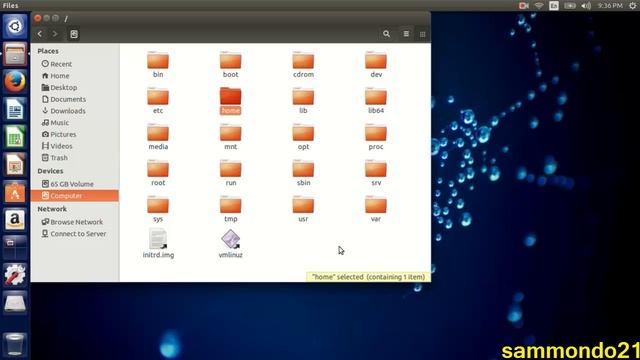Click the drive icon in launcher

(15, 302)
